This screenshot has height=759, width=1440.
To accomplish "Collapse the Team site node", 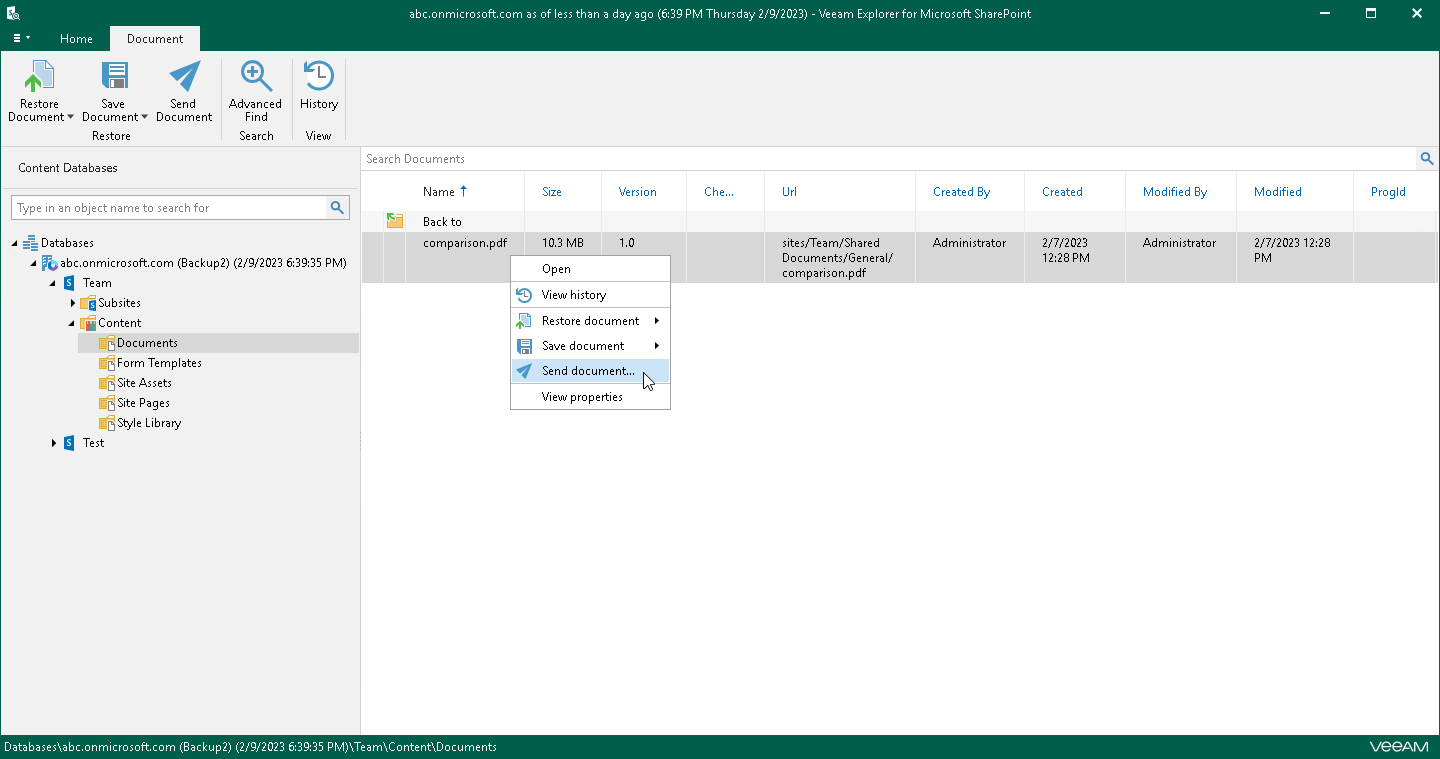I will tap(53, 283).
